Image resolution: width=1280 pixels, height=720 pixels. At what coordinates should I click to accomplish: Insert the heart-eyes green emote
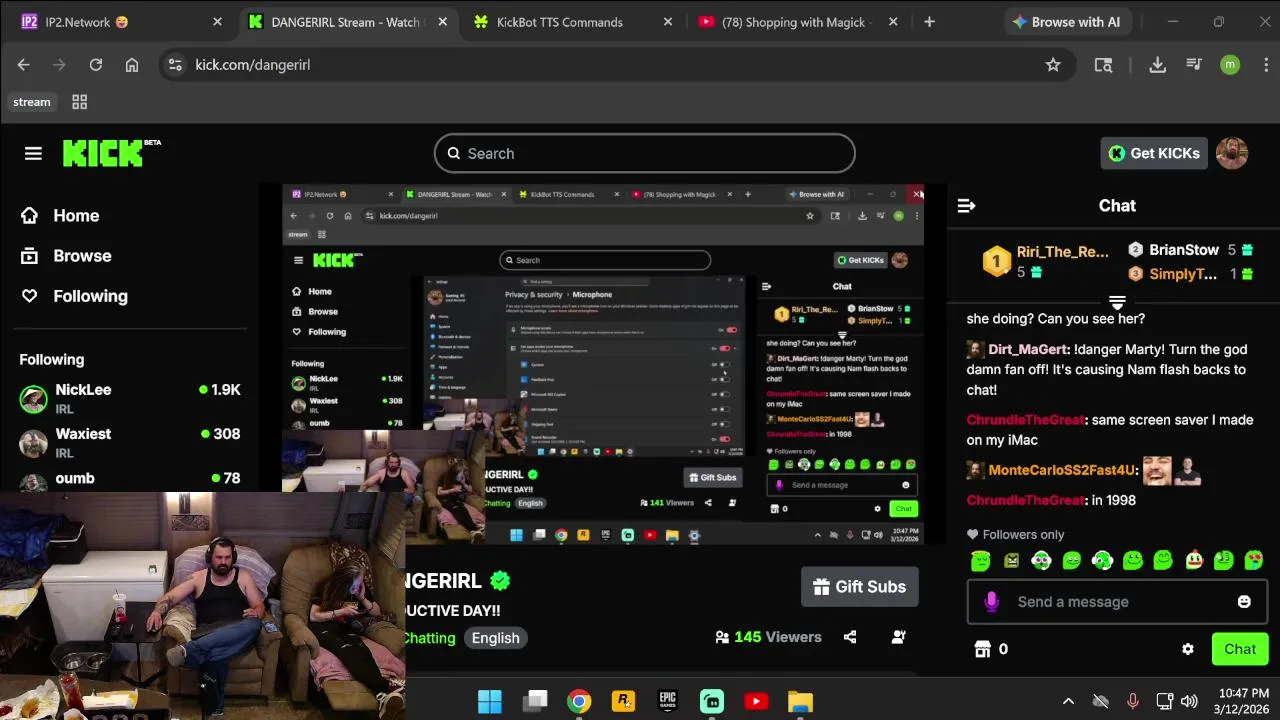[1254, 561]
